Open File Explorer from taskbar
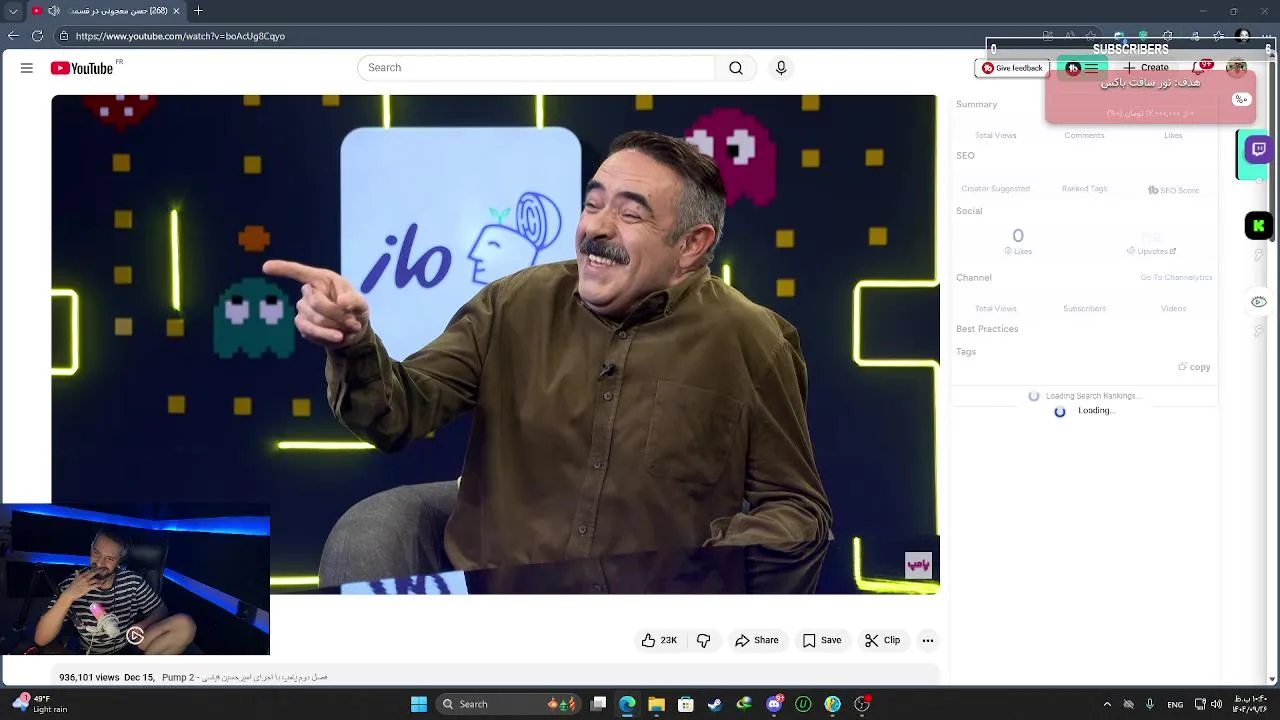This screenshot has width=1280, height=720. coord(656,704)
